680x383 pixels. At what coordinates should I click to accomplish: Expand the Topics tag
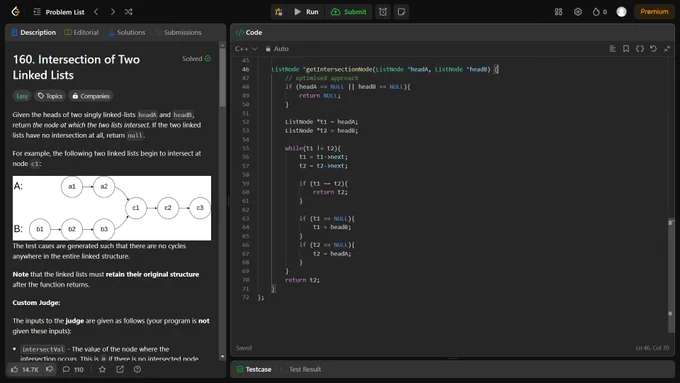tap(50, 96)
